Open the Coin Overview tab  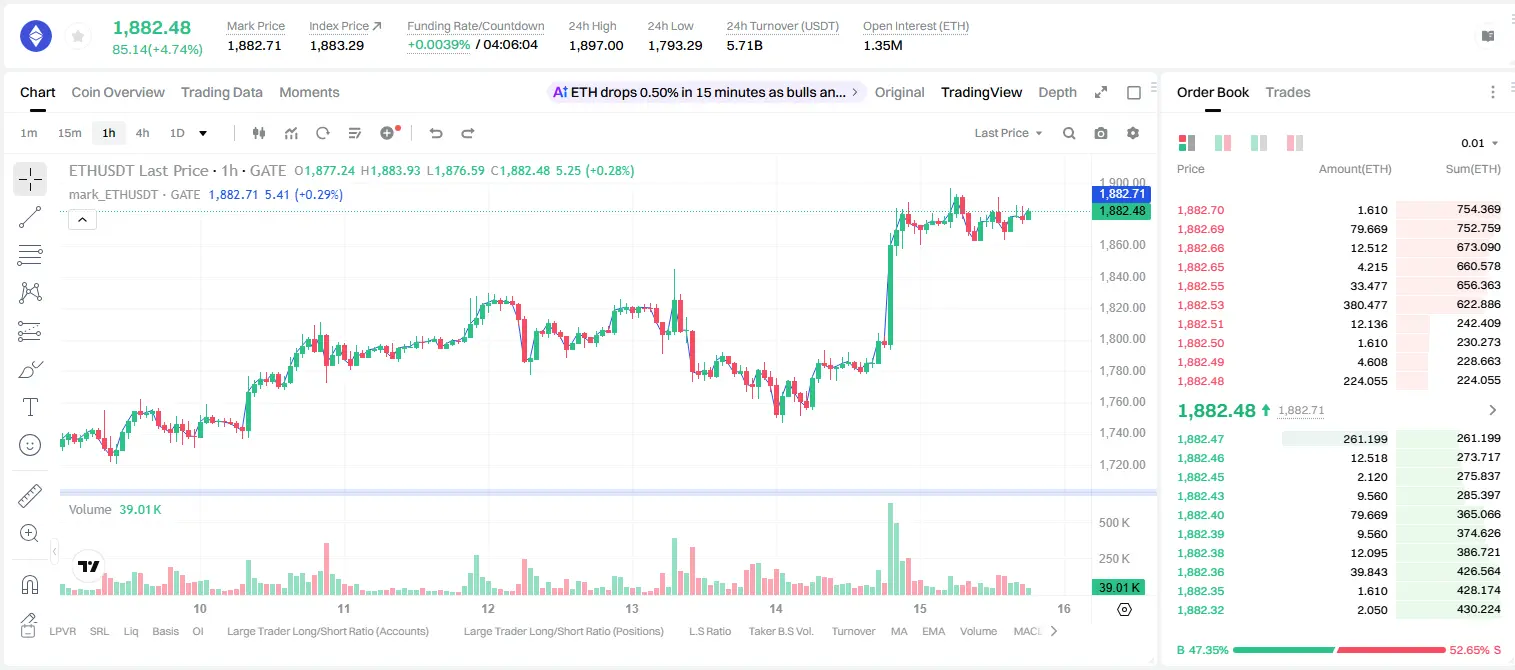(118, 92)
